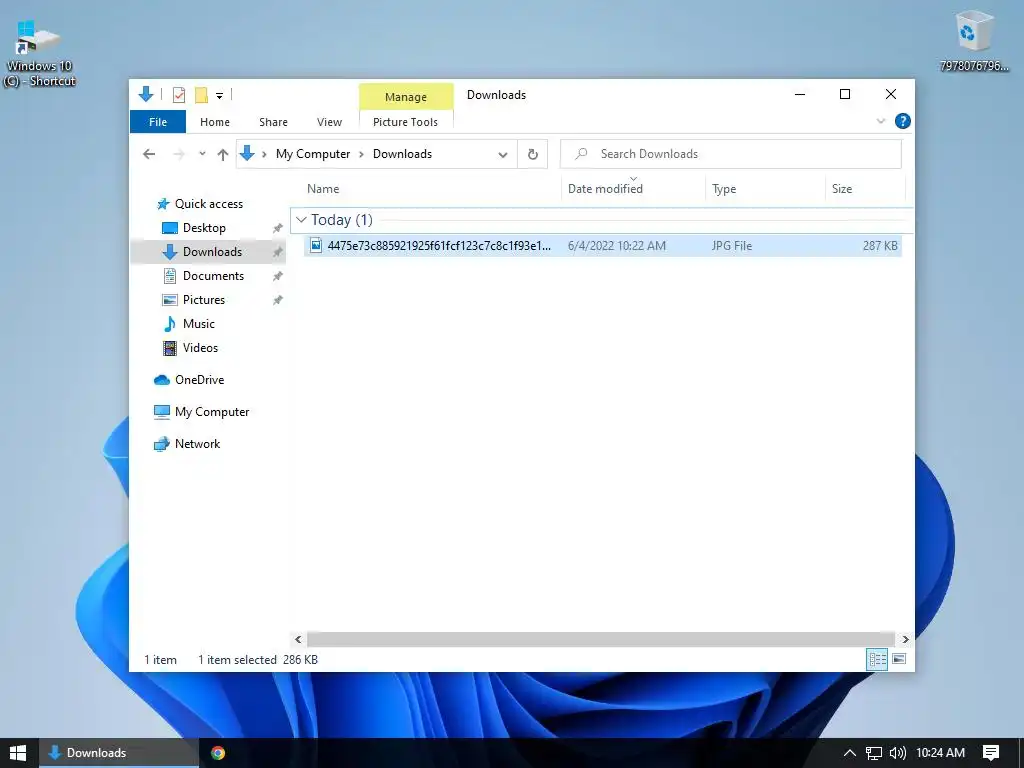Click the 287 KB size cell
Viewport: 1024px width, 768px height.
click(x=880, y=246)
